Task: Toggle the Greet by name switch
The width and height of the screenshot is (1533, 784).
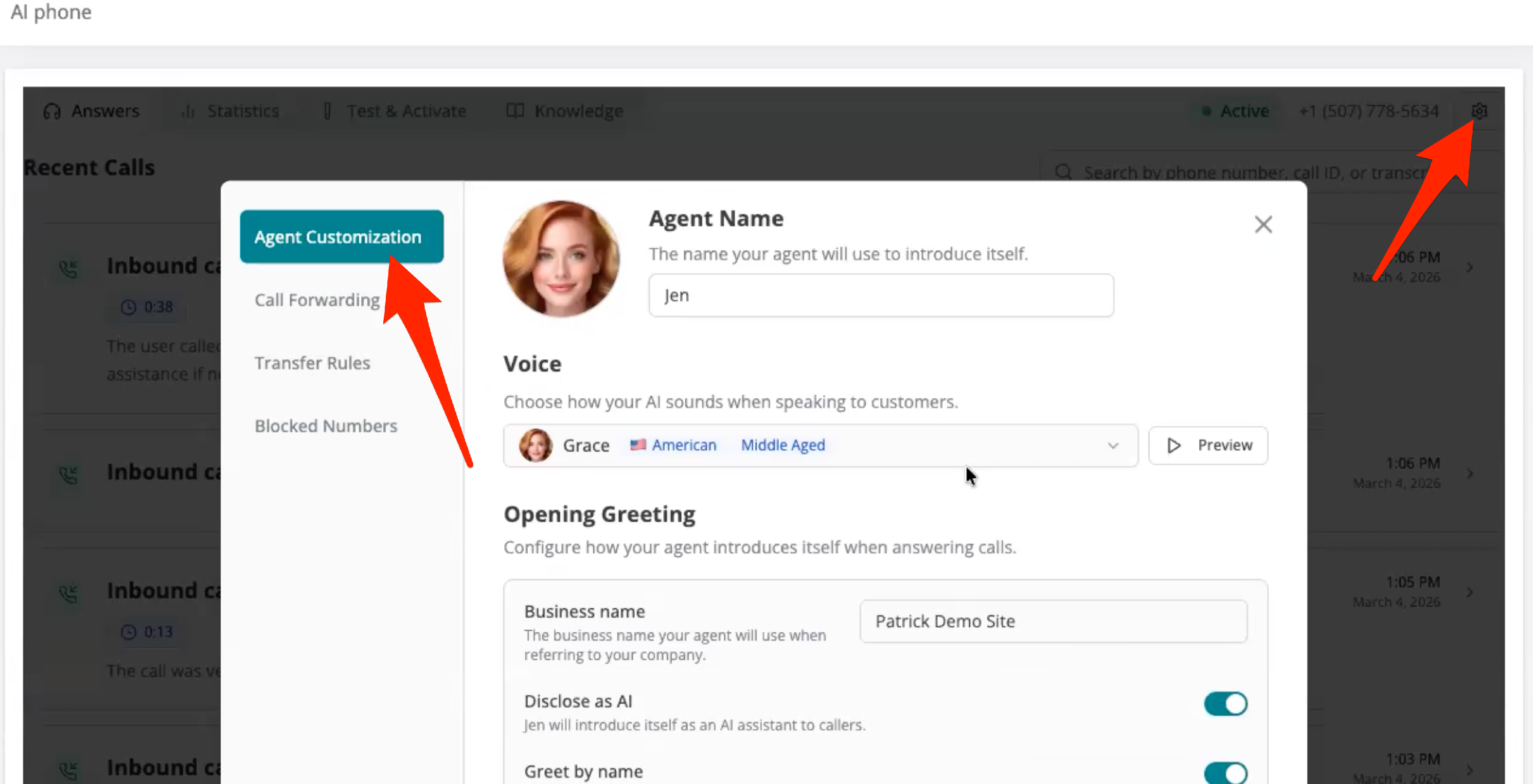Action: [1225, 773]
